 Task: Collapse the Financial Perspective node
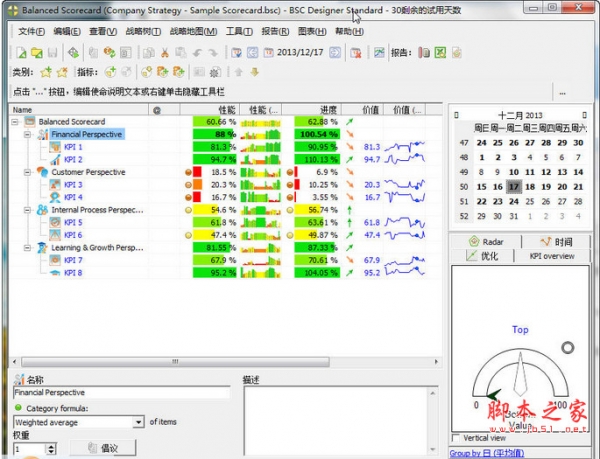click(x=27, y=135)
